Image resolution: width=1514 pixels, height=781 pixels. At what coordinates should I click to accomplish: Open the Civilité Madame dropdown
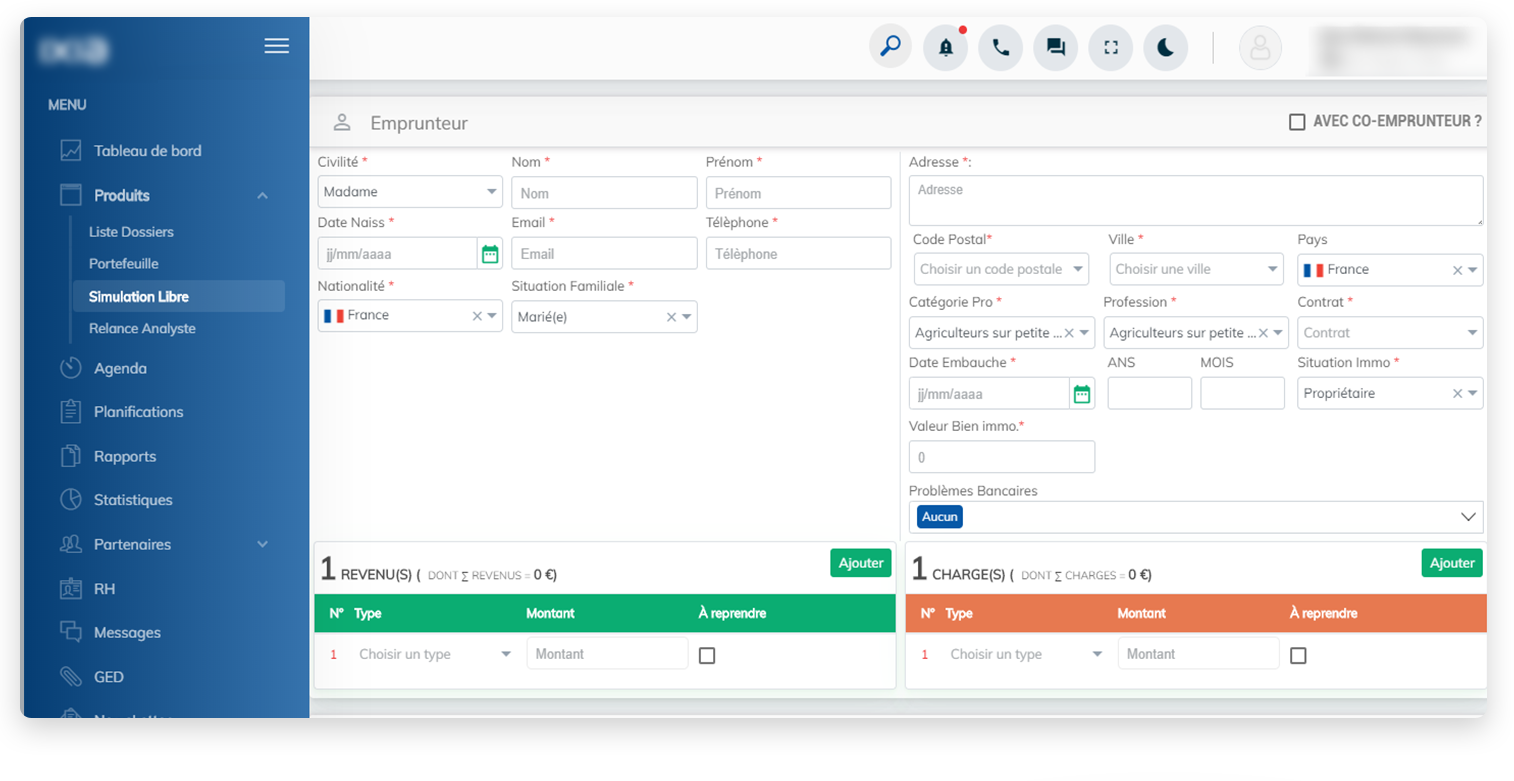tap(410, 192)
